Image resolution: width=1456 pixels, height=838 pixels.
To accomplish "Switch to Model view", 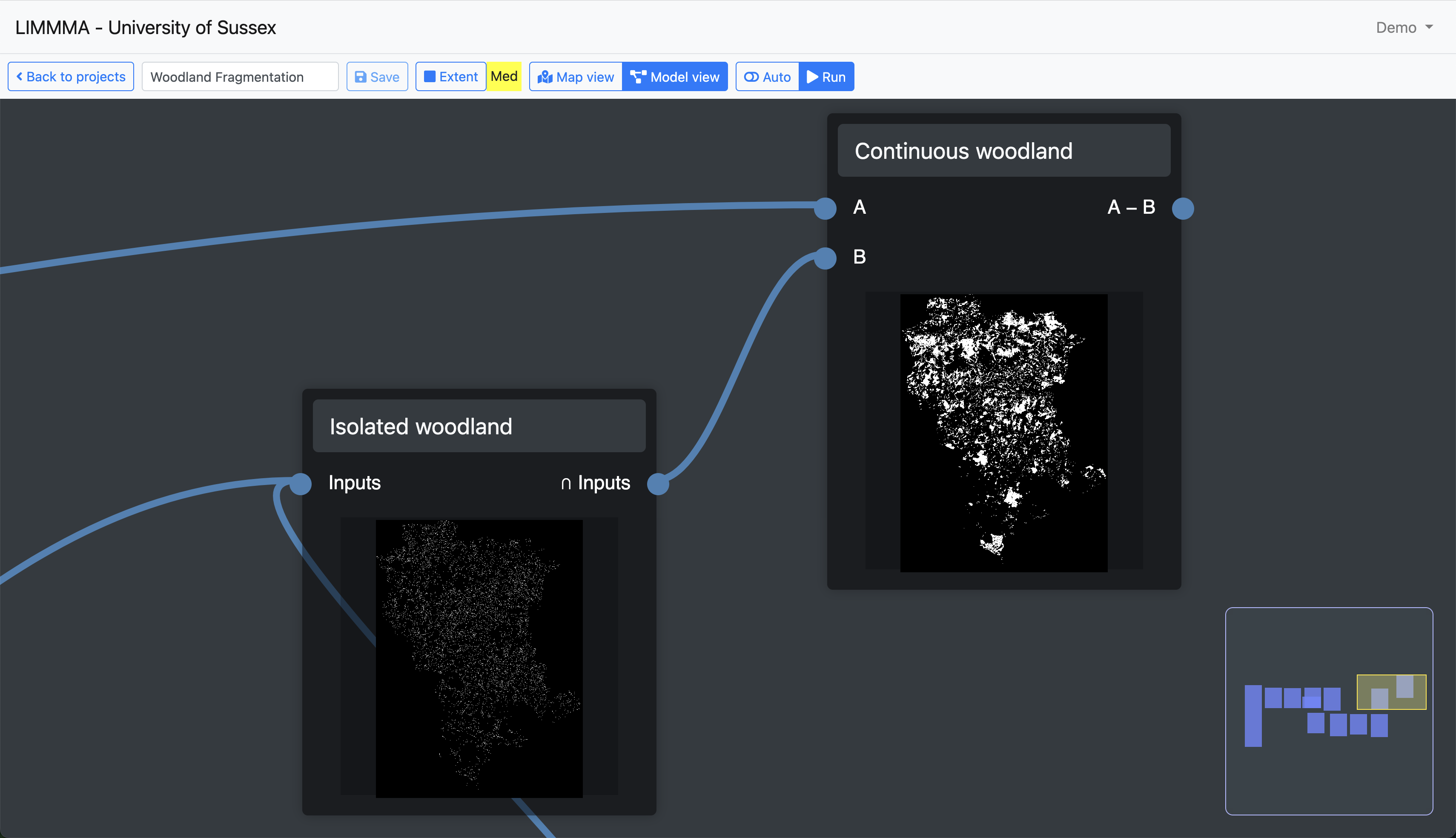I will coord(675,77).
